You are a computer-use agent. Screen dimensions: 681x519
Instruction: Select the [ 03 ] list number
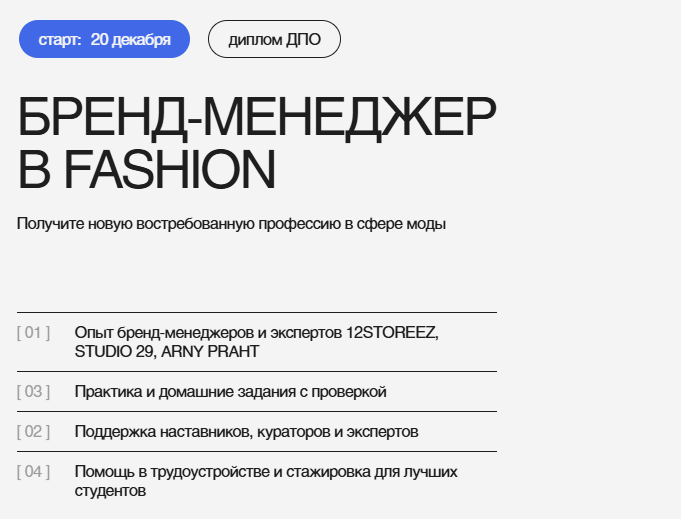click(34, 391)
